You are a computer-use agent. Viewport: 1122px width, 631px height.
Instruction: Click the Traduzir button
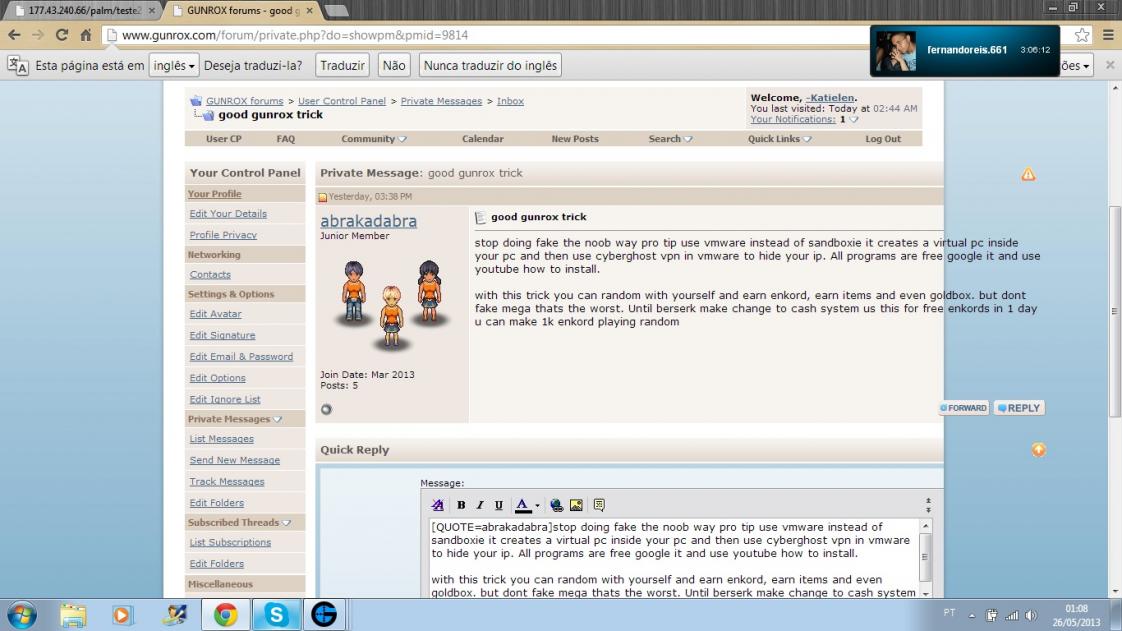342,65
